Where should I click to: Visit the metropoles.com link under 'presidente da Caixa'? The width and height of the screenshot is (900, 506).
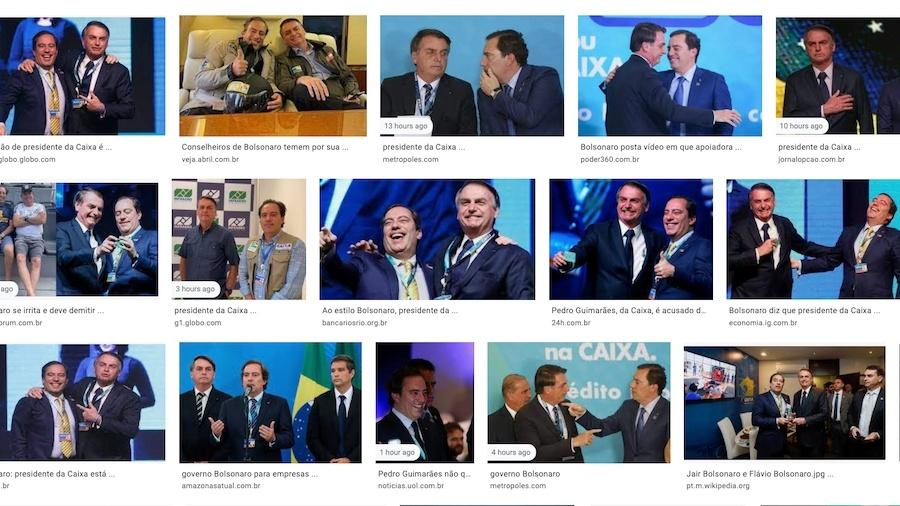(x=410, y=159)
